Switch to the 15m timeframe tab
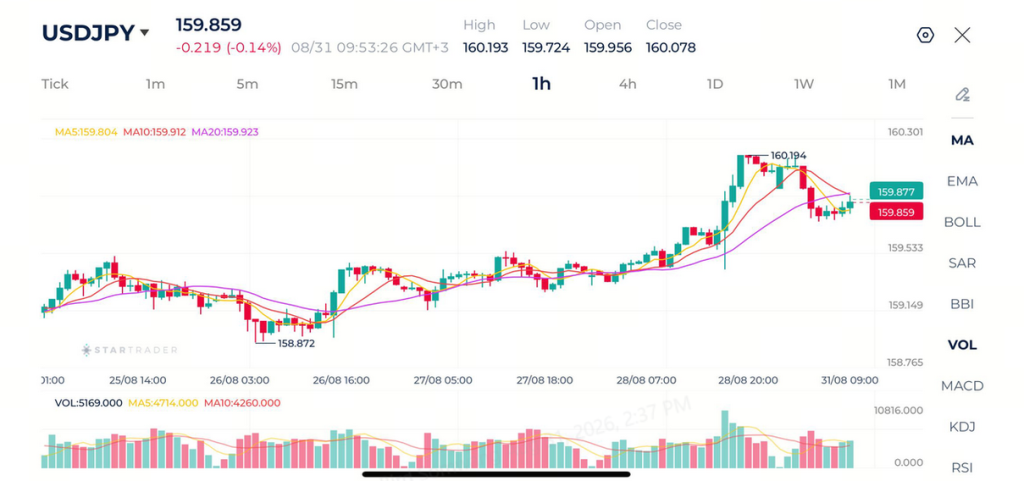Viewport: 1024px width, 481px height. click(344, 84)
